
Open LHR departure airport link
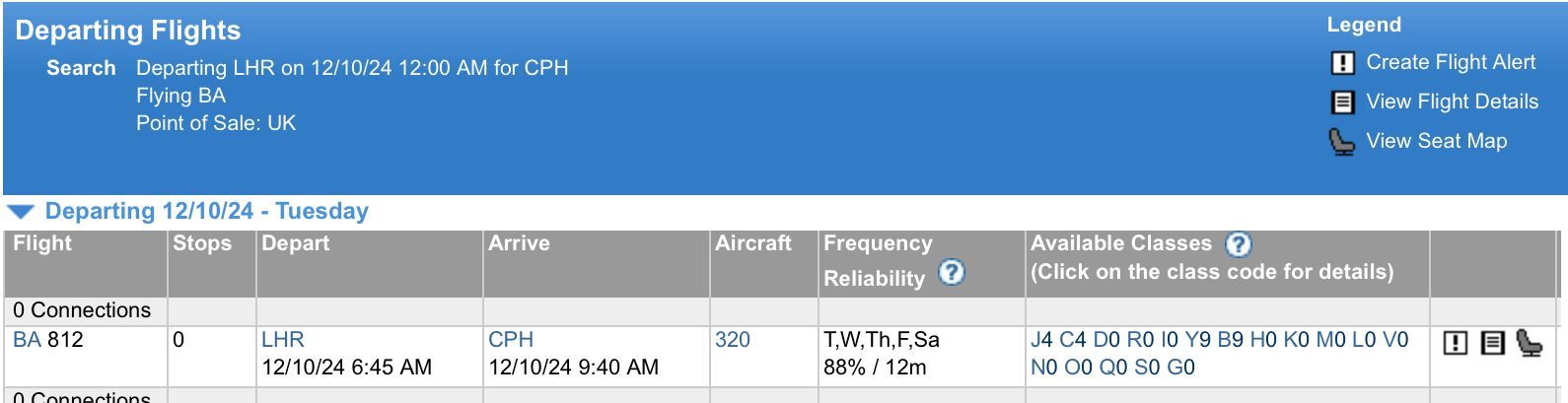tap(283, 340)
